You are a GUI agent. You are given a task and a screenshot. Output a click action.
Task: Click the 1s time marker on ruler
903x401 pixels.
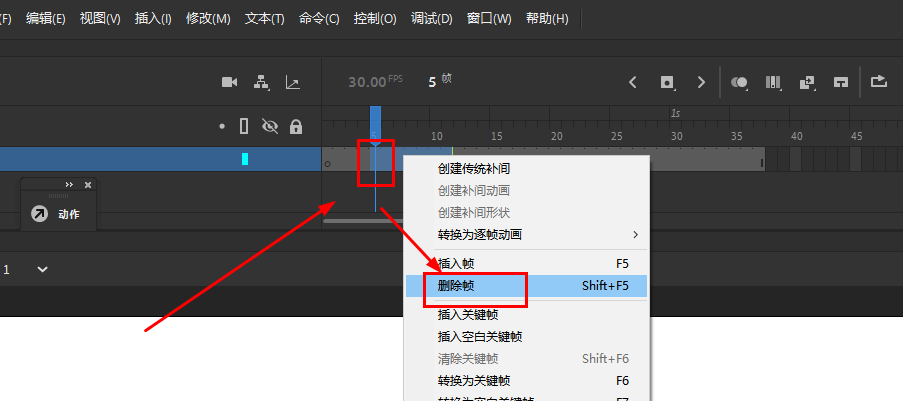click(x=676, y=114)
